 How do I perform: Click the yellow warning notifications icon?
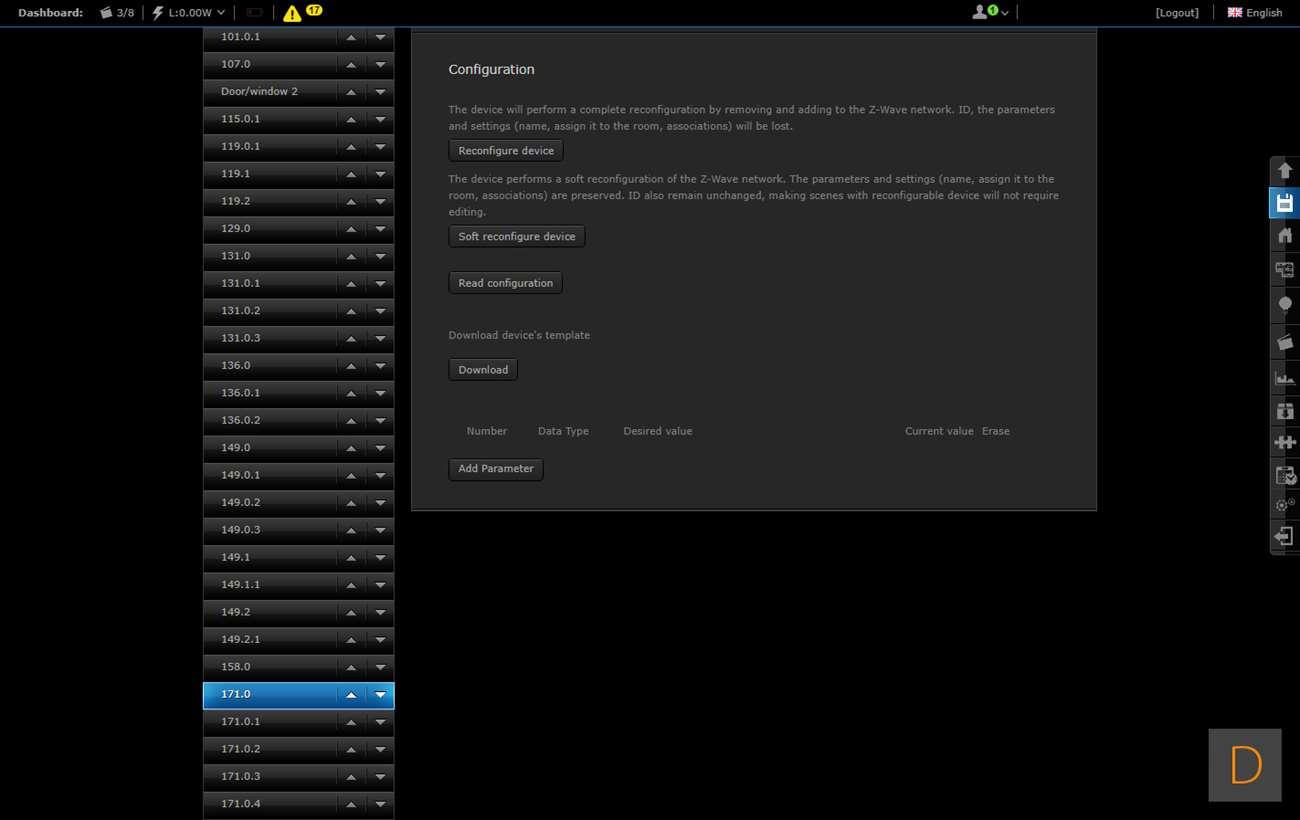tap(292, 13)
